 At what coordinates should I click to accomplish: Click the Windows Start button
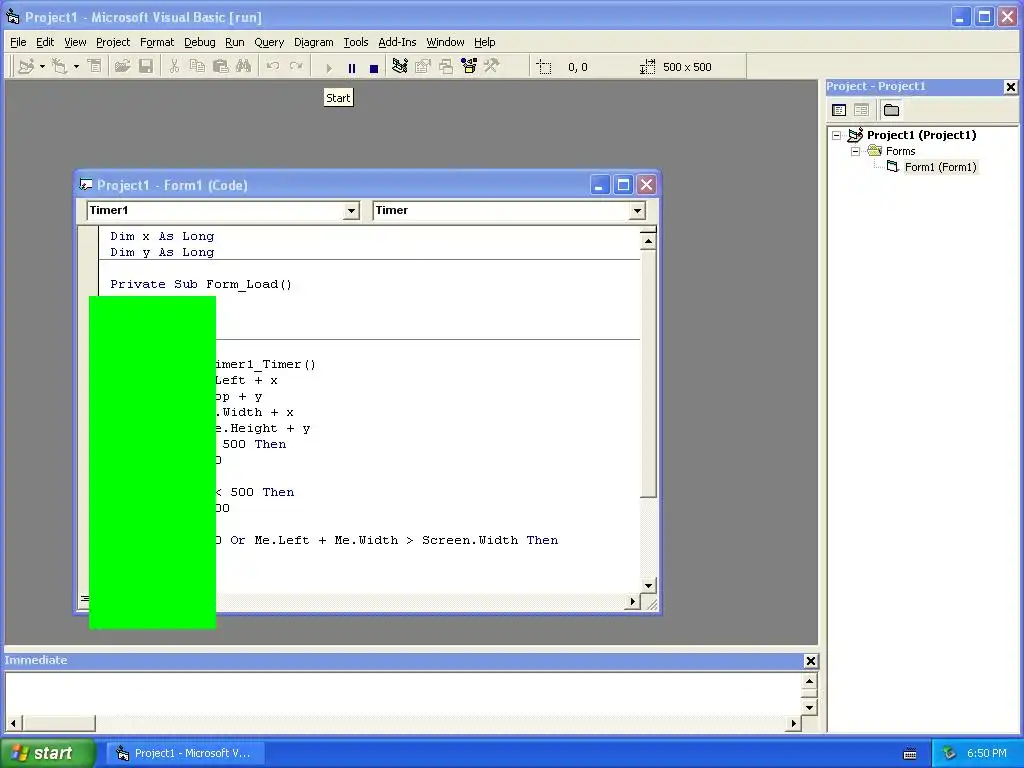(48, 753)
